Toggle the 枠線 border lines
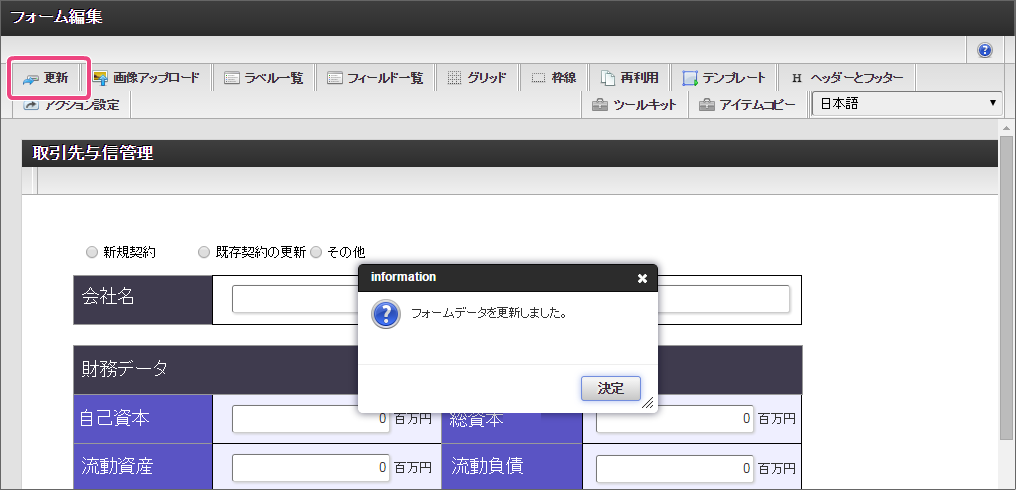 click(x=553, y=78)
